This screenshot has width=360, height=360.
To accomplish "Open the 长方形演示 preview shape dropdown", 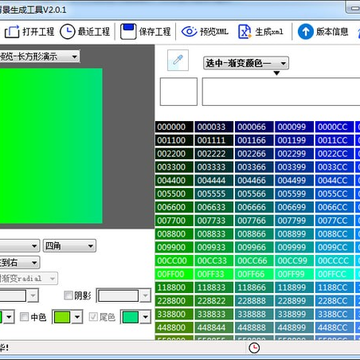I will coord(39,57).
